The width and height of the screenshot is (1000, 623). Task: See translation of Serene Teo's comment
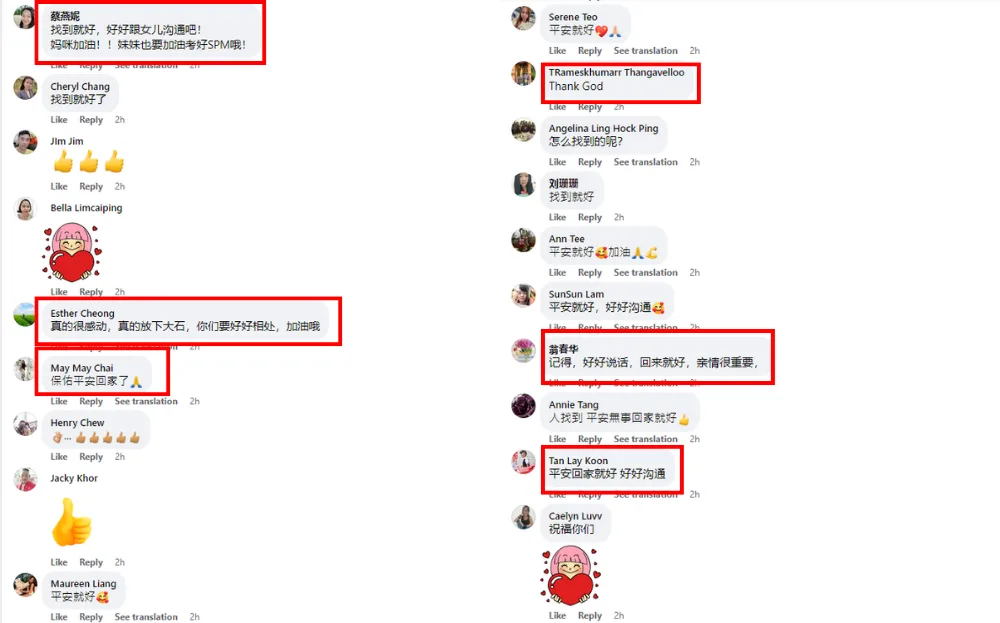pos(645,50)
